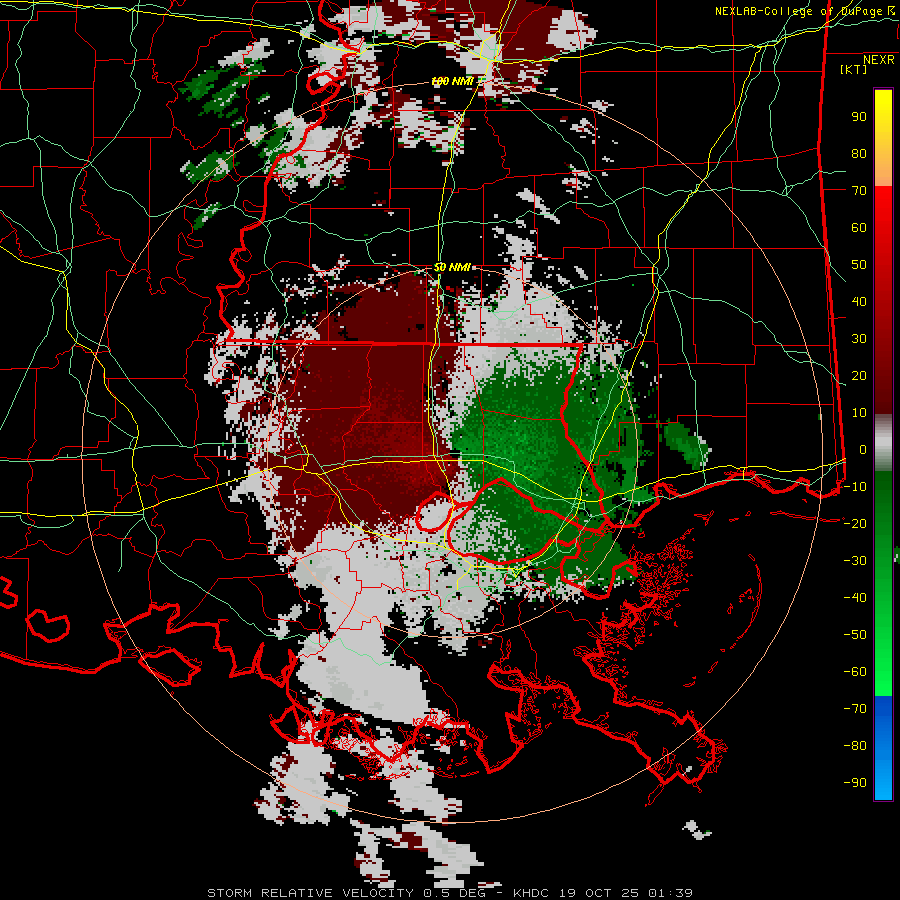
Task: Click the -10 value on the velocity scale
Action: pos(855,487)
